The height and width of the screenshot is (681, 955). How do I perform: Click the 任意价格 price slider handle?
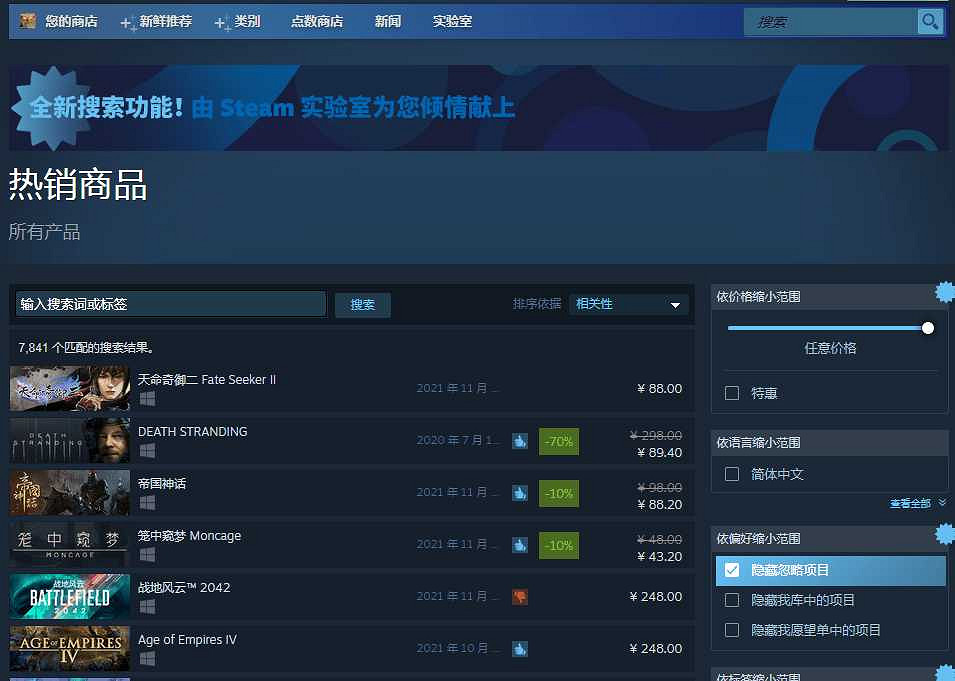click(927, 327)
